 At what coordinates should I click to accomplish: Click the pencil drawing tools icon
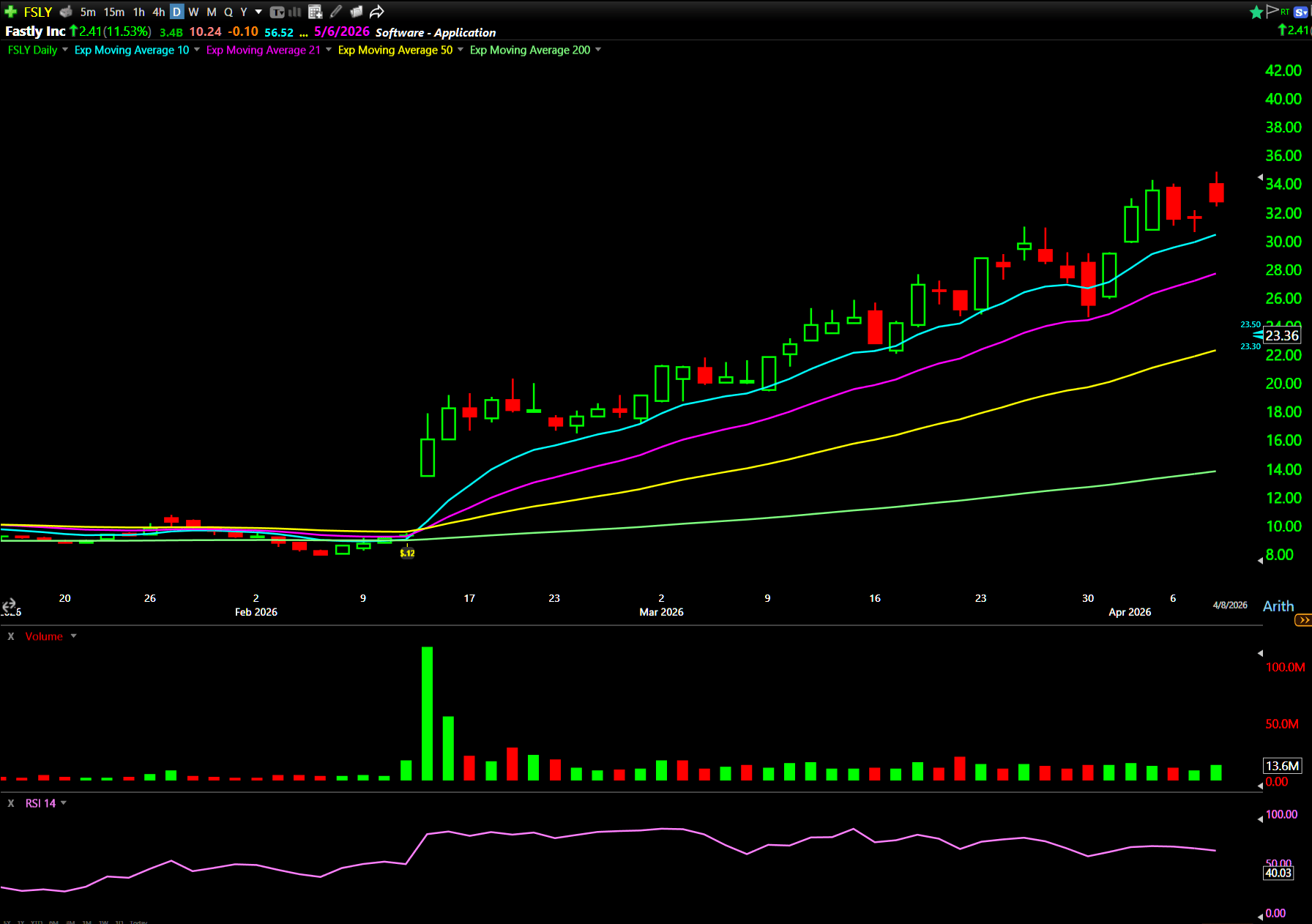pyautogui.click(x=336, y=12)
